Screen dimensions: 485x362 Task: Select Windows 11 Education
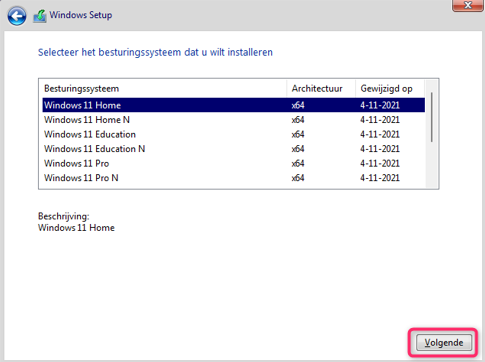pyautogui.click(x=233, y=134)
